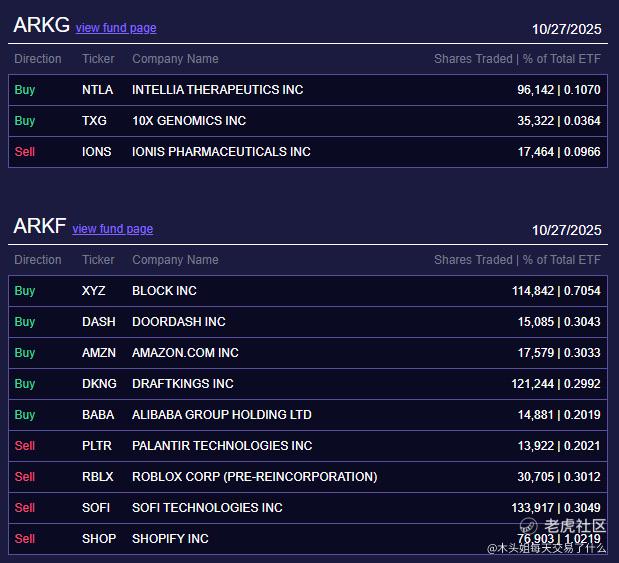
Task: Click value 35,322 | 0.0364
Action: click(559, 120)
